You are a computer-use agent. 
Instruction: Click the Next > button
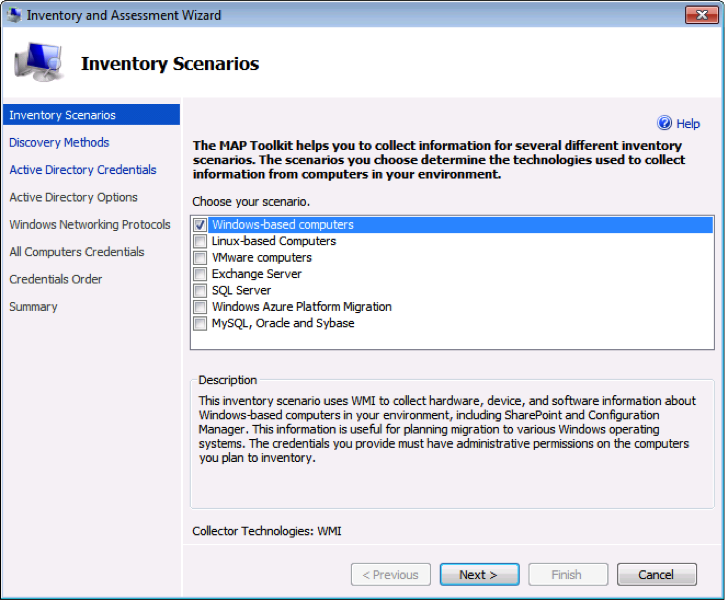point(479,575)
